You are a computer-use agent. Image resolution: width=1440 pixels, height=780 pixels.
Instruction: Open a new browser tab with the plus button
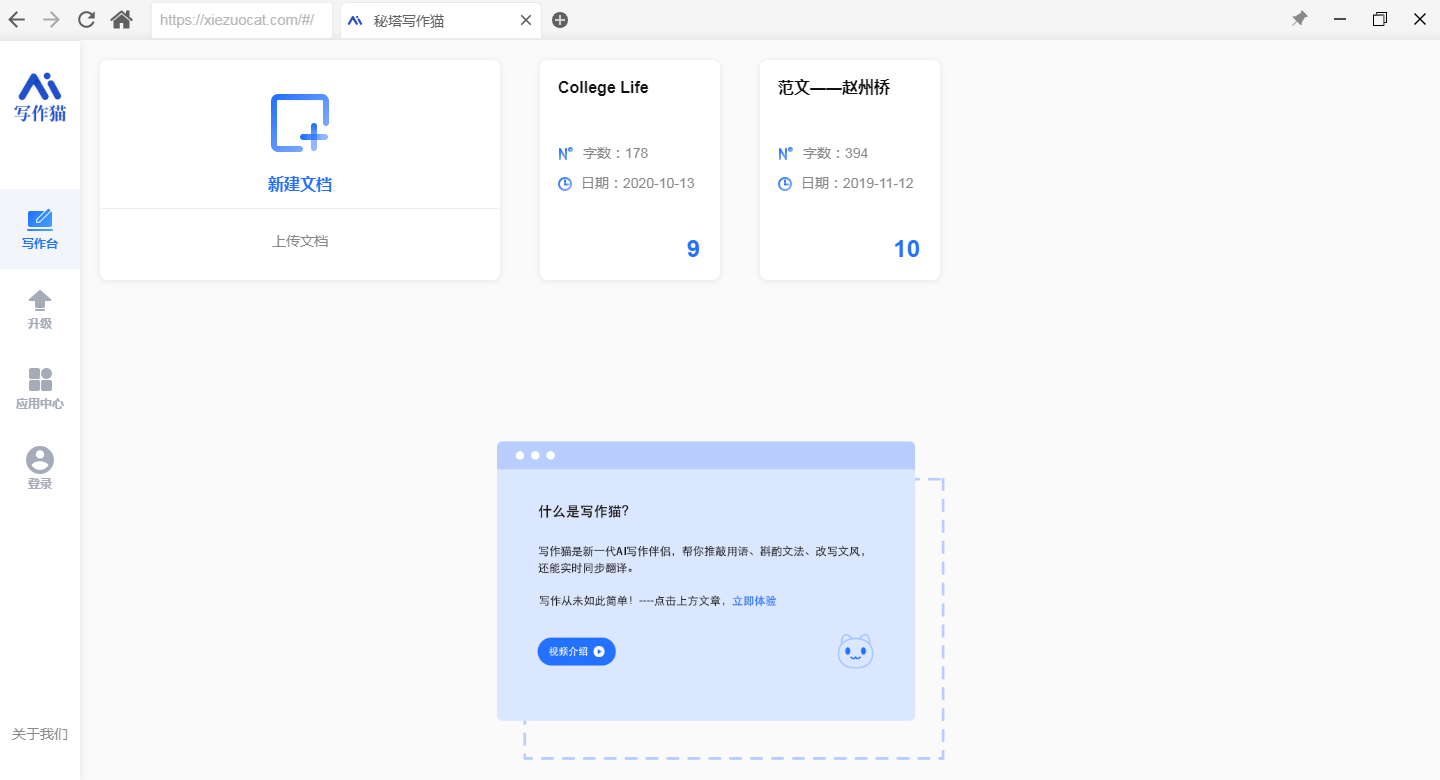(x=560, y=19)
